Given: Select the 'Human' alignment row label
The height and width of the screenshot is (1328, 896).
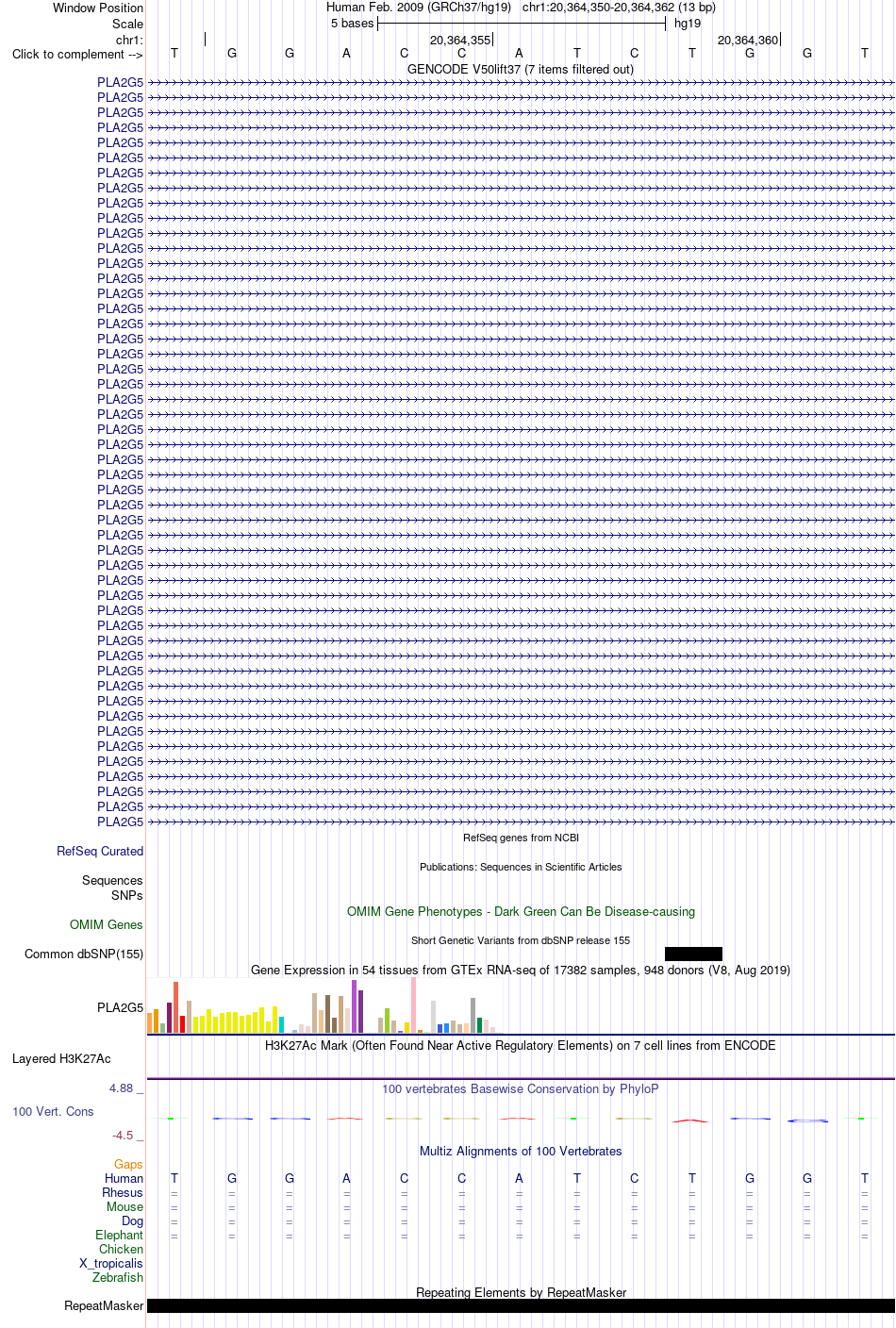Looking at the screenshot, I should pos(124,1178).
